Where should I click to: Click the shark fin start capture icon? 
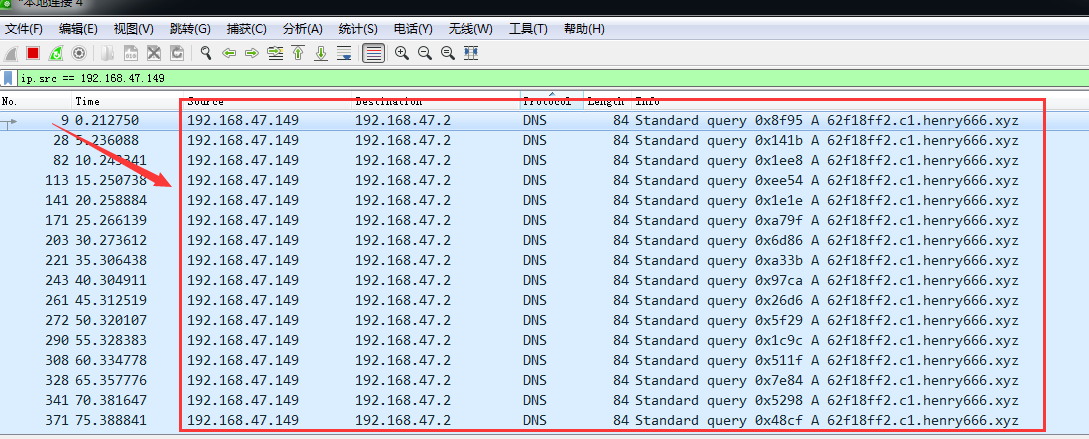tap(10, 53)
